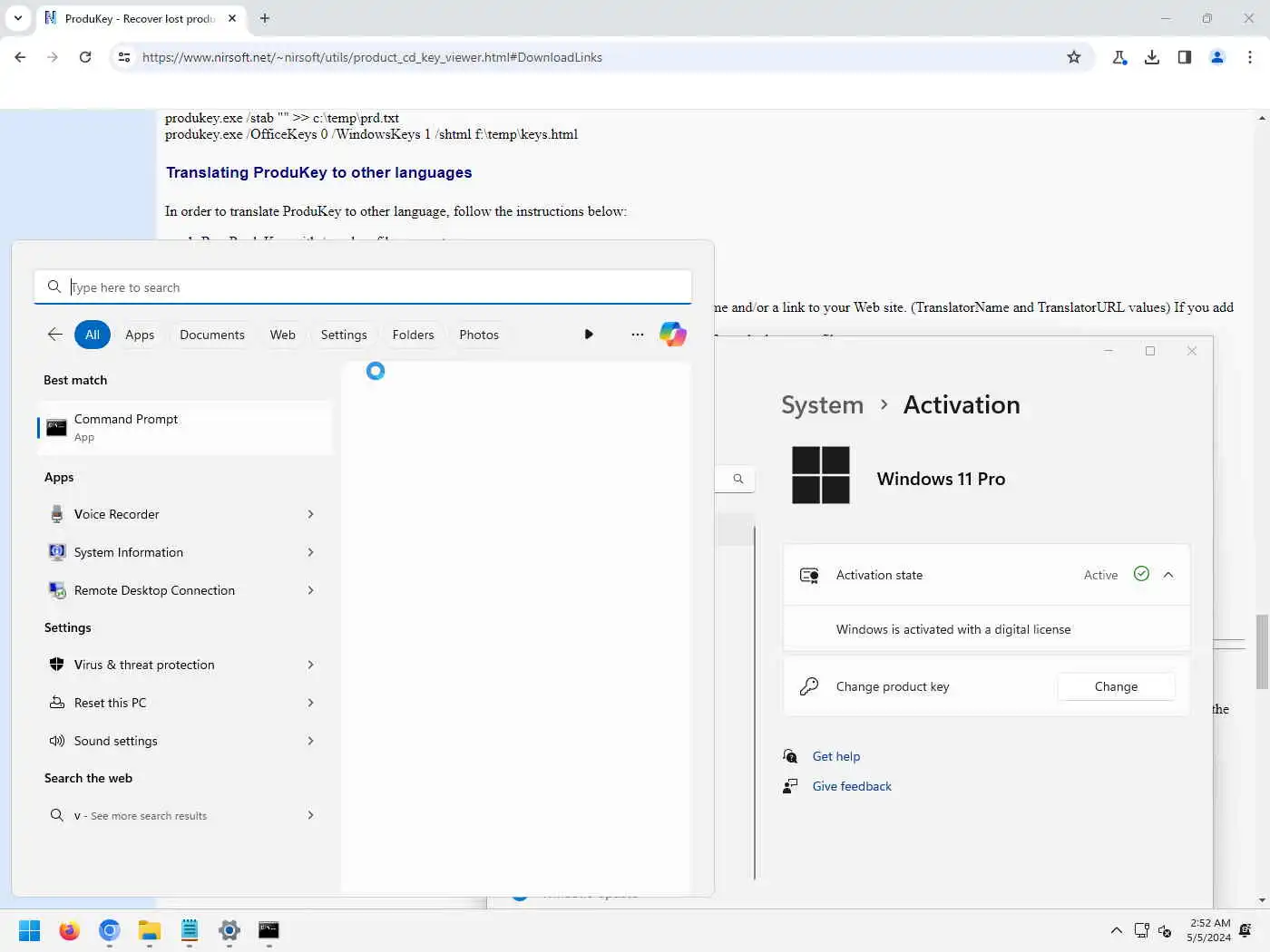Screen dimensions: 1270x952
Task: Filter search results by Photos
Action: click(479, 335)
